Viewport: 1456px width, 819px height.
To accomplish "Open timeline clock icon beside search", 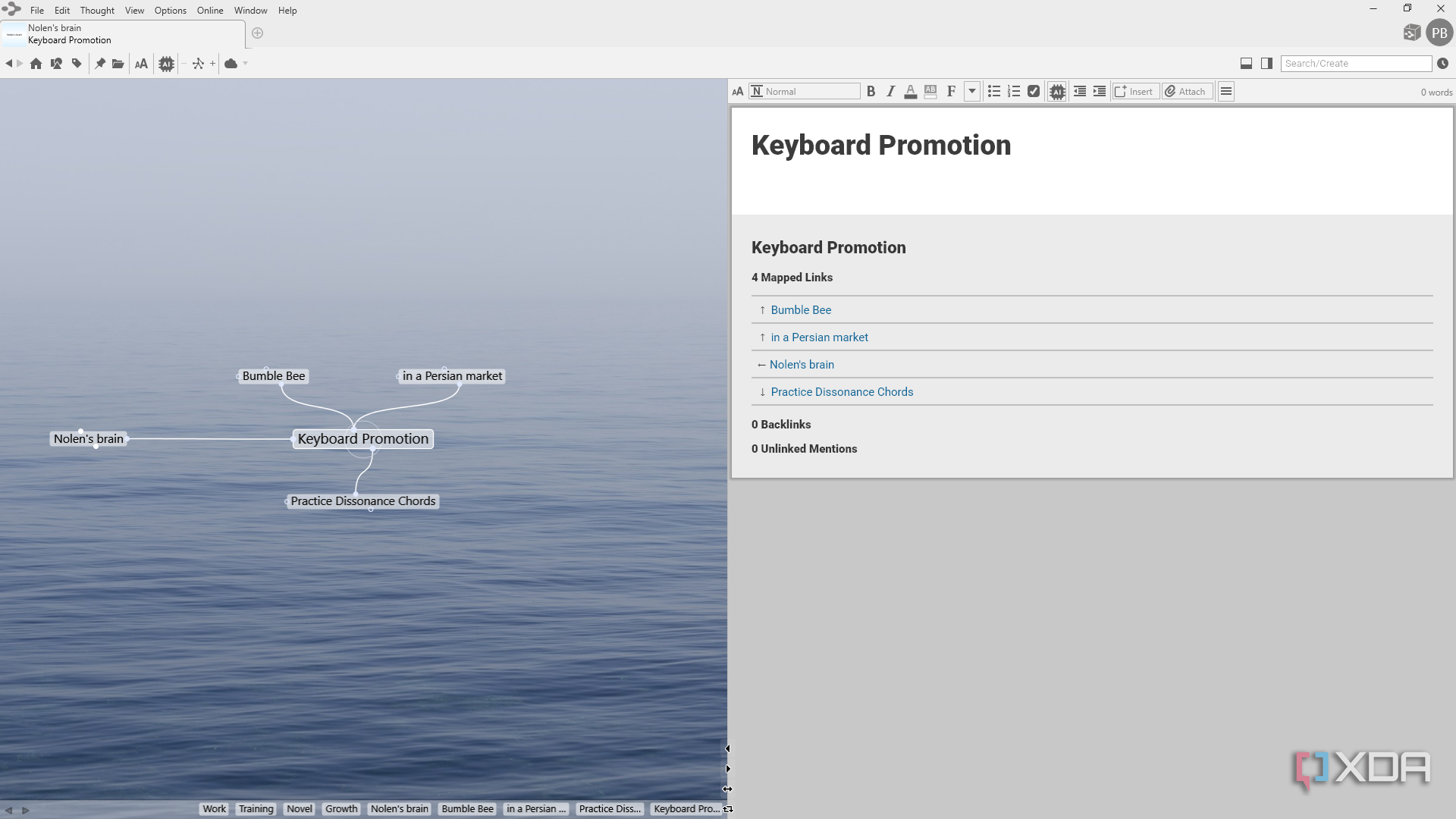I will coord(1442,64).
